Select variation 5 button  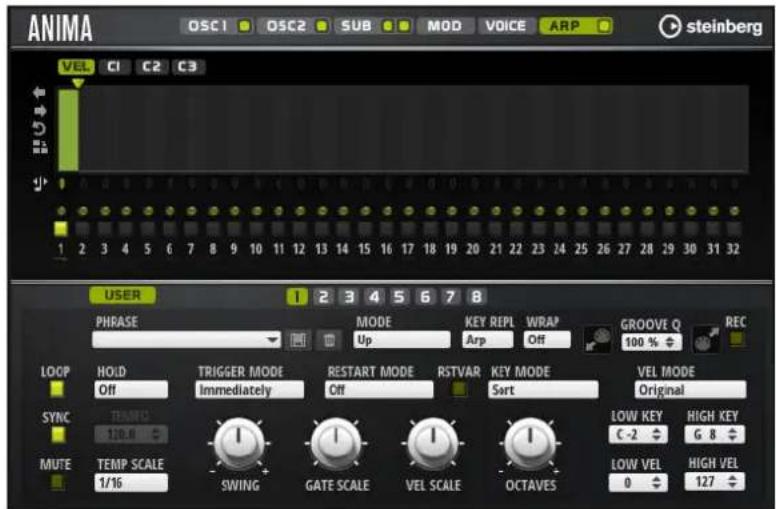tap(399, 297)
